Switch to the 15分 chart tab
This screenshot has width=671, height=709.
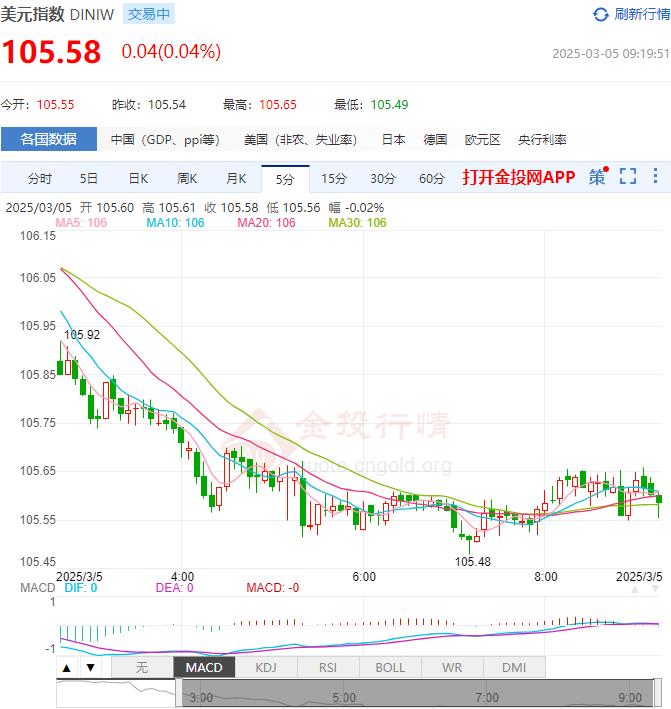pyautogui.click(x=334, y=179)
